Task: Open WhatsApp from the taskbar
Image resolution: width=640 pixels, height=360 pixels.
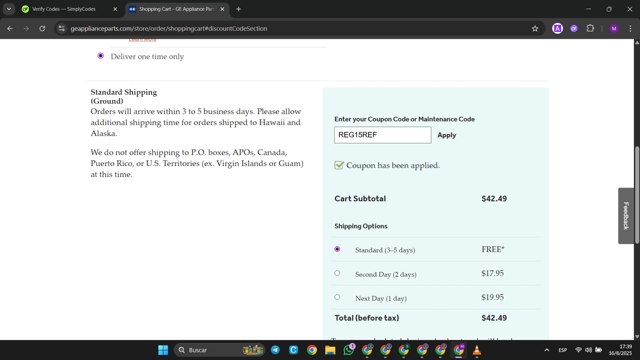Action: pyautogui.click(x=349, y=350)
